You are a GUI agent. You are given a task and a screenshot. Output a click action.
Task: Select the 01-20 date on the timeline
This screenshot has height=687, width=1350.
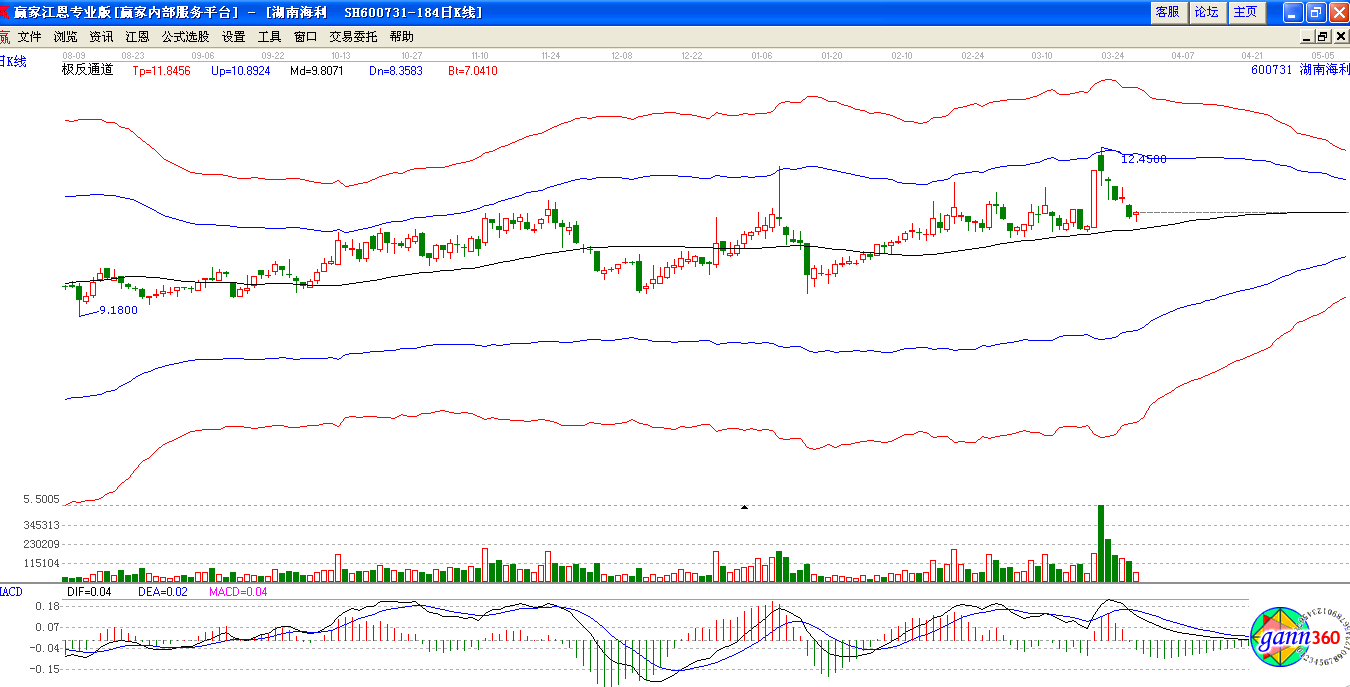[x=831, y=55]
